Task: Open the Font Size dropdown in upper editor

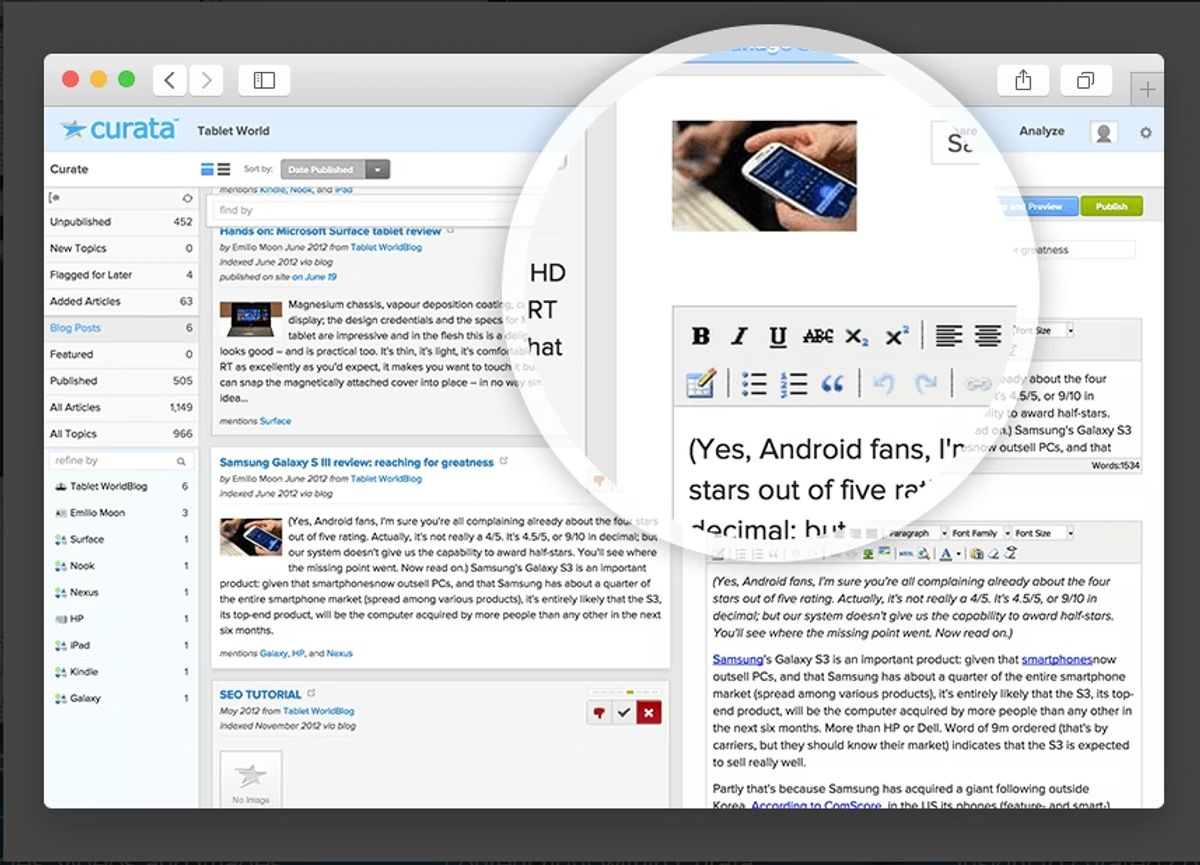Action: coord(1043,330)
